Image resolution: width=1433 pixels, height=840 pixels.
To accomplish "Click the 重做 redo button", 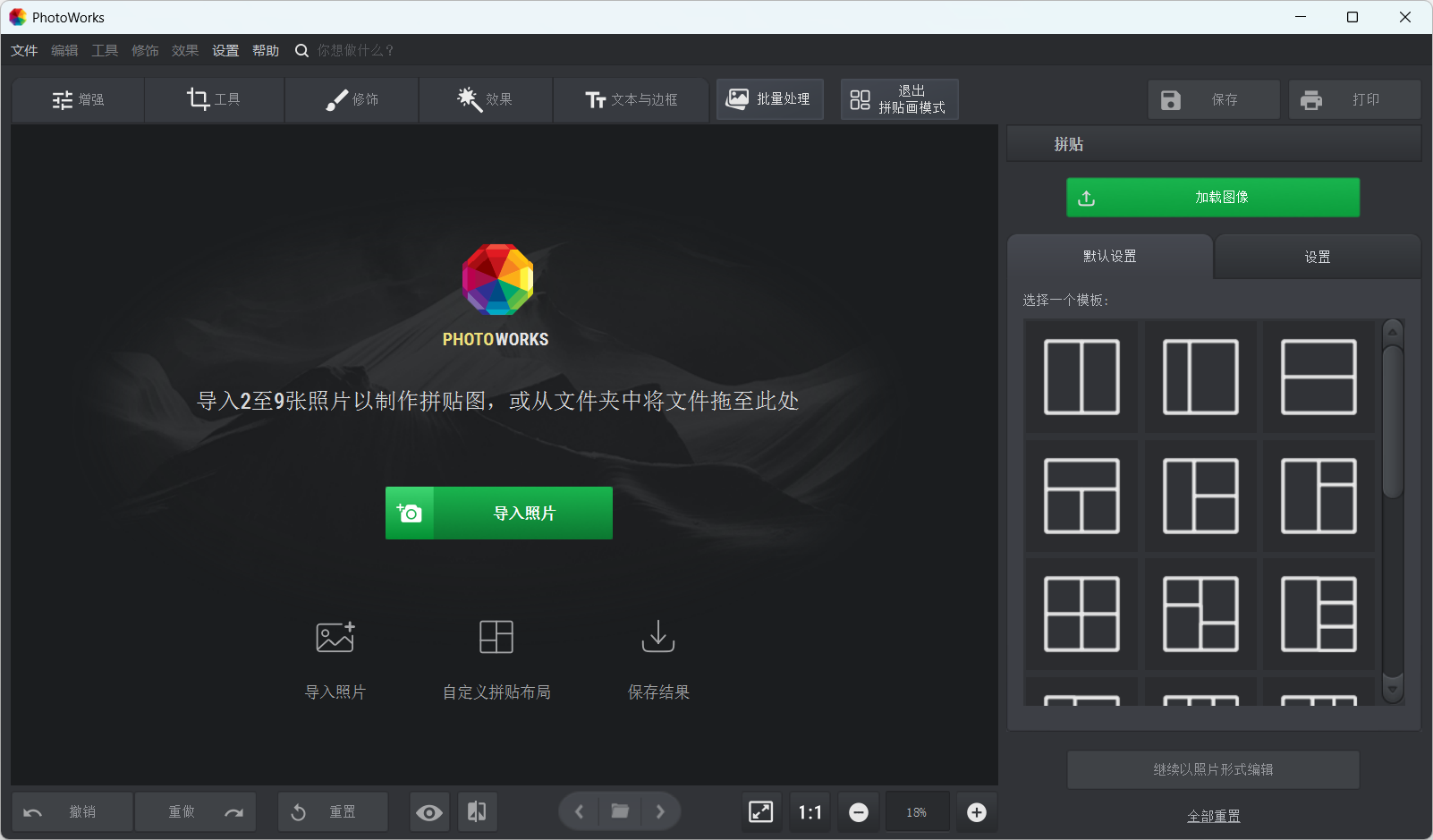I will coord(195,812).
